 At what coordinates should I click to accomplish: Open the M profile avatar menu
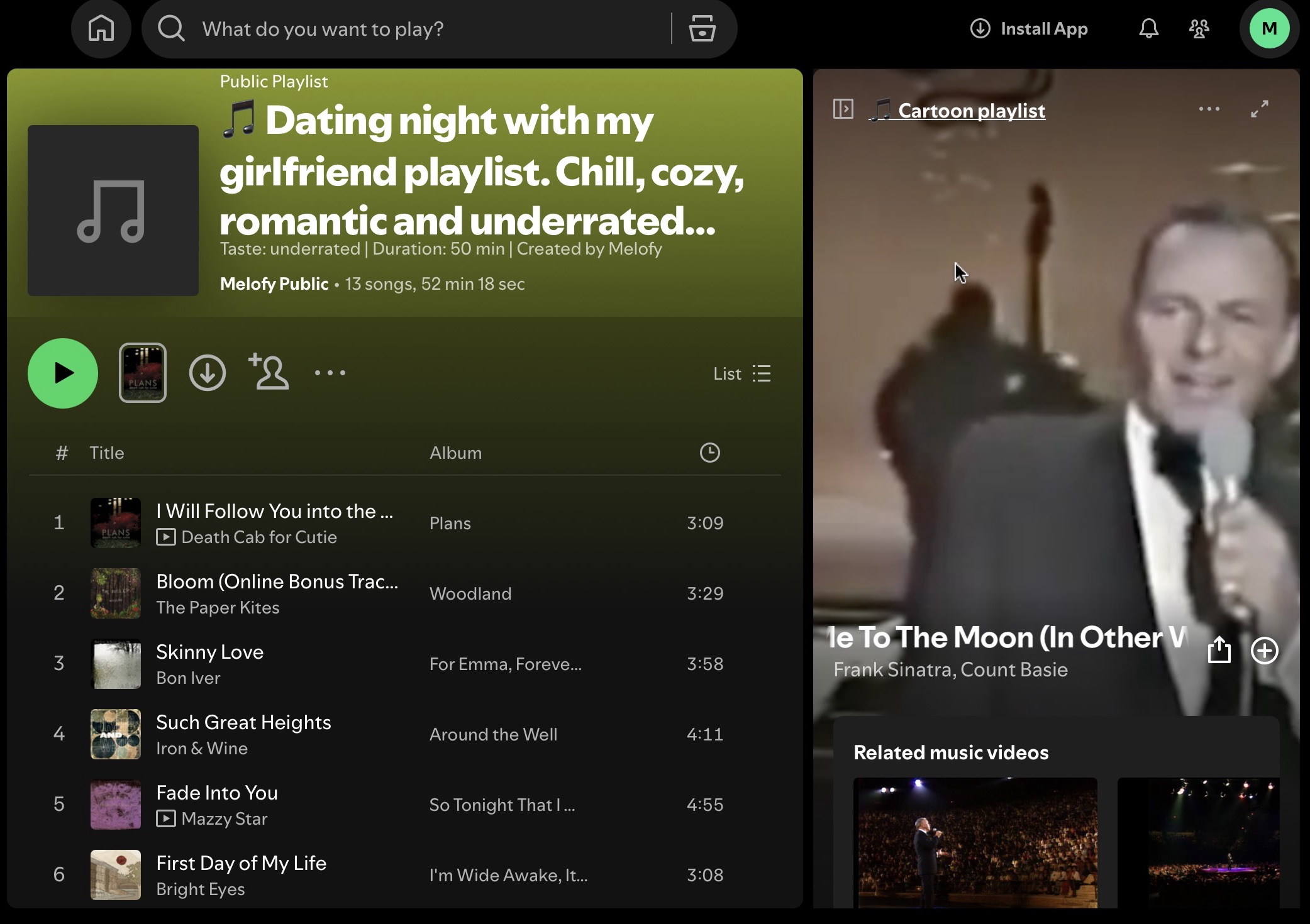[x=1269, y=29]
